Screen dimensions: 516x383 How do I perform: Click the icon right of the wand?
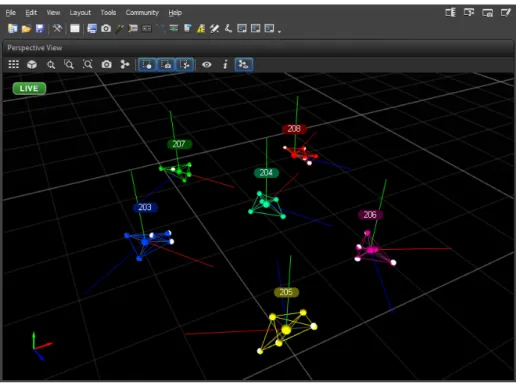pyautogui.click(x=133, y=29)
